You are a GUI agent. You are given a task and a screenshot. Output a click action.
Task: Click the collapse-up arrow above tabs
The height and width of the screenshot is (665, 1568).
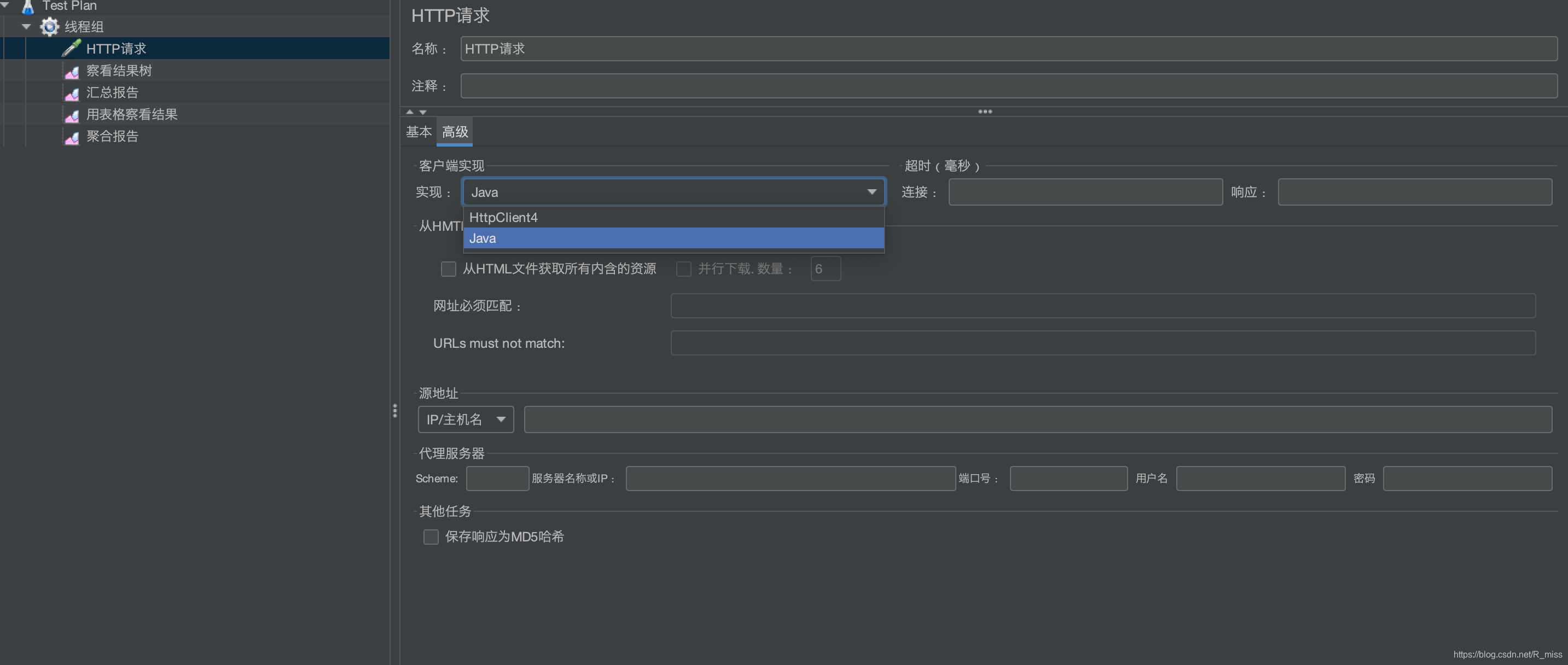[410, 112]
